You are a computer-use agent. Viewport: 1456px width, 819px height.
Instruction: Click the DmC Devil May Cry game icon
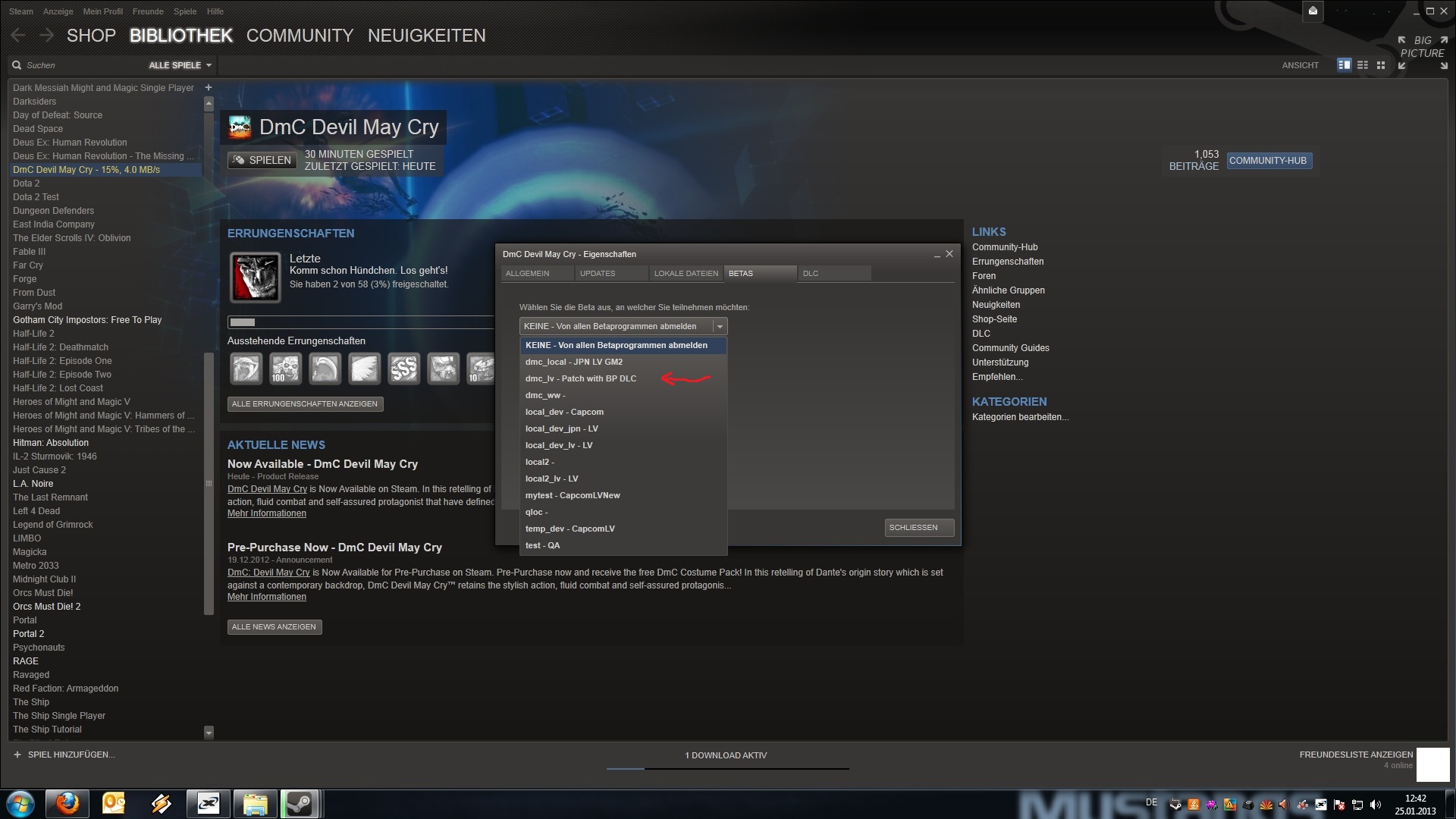click(x=240, y=127)
